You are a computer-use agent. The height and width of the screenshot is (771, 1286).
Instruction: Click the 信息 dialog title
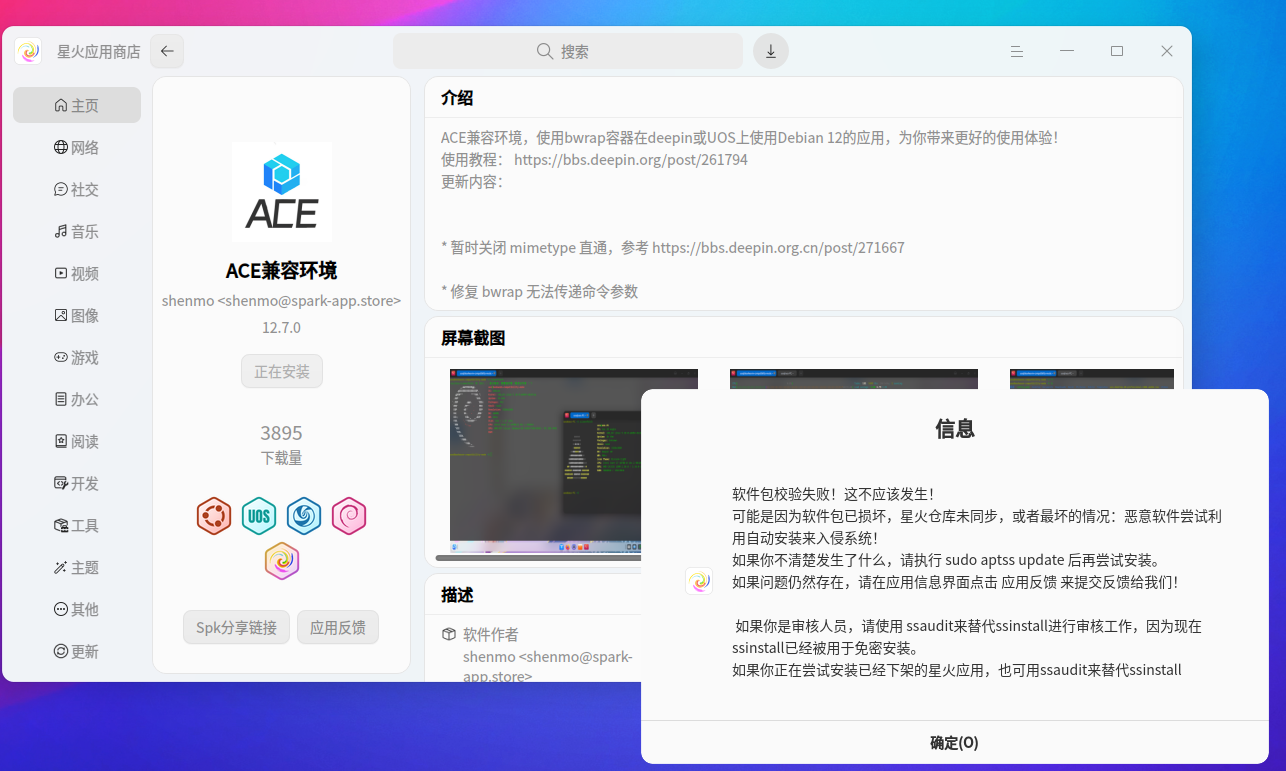tap(955, 428)
